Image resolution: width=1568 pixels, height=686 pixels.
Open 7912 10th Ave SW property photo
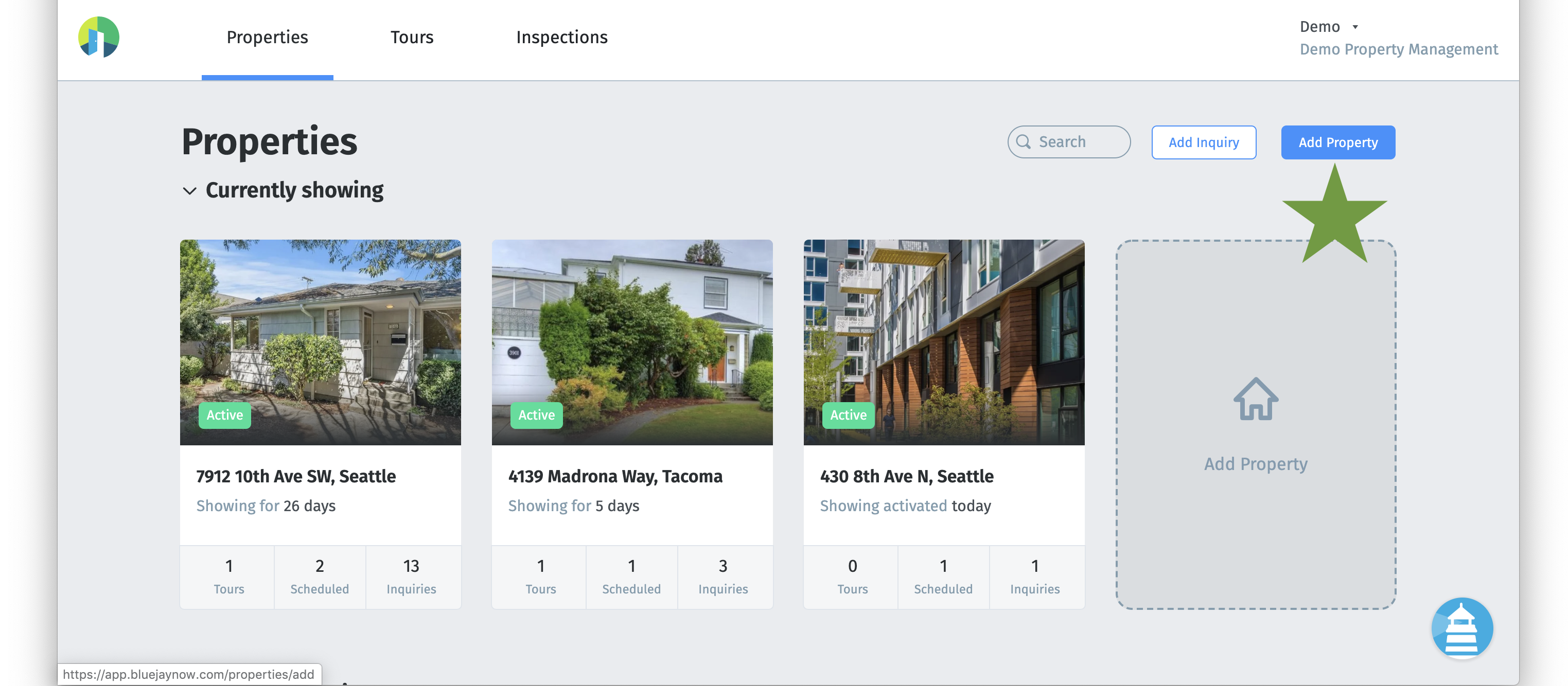(320, 342)
